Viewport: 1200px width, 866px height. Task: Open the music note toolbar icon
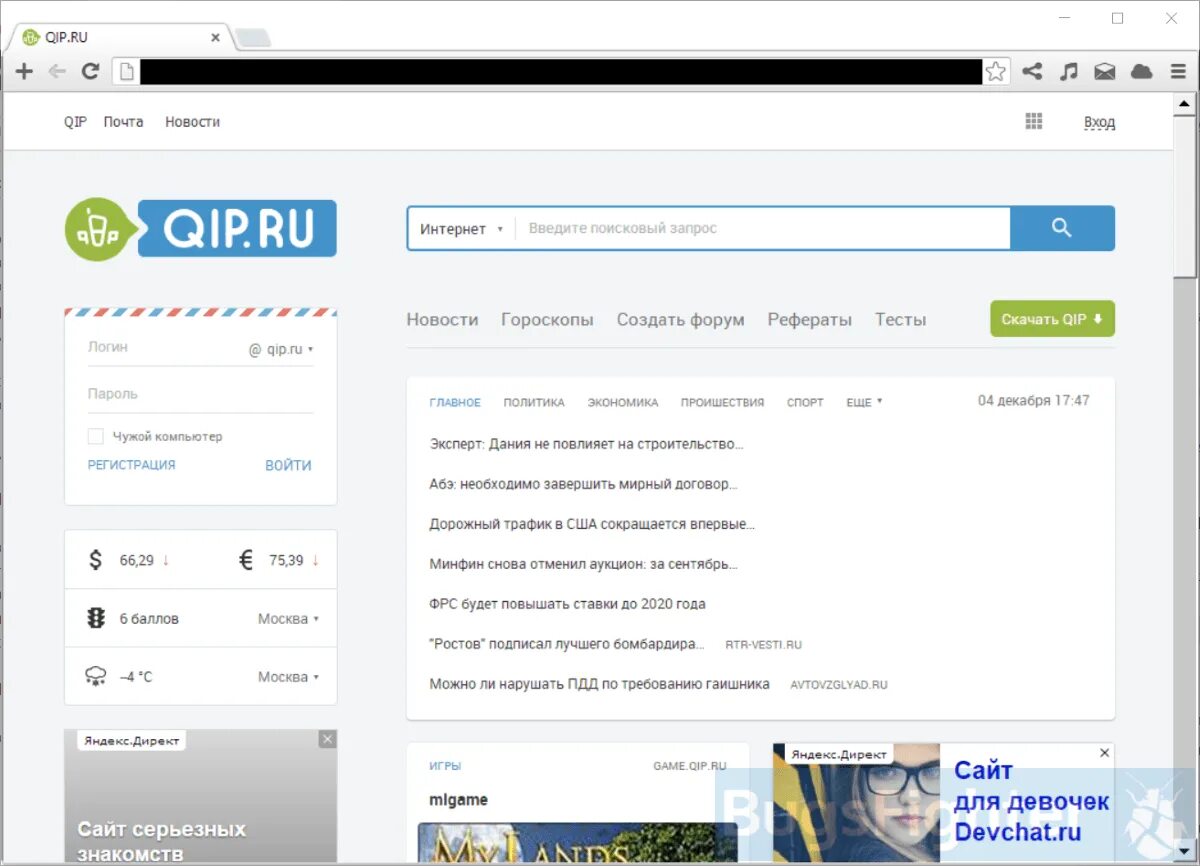click(1069, 71)
